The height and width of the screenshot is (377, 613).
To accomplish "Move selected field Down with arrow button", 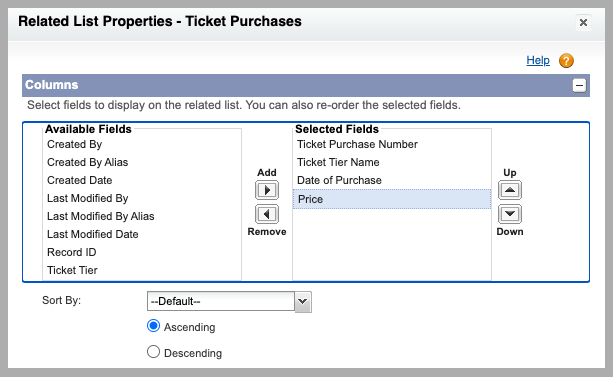I will pyautogui.click(x=510, y=214).
